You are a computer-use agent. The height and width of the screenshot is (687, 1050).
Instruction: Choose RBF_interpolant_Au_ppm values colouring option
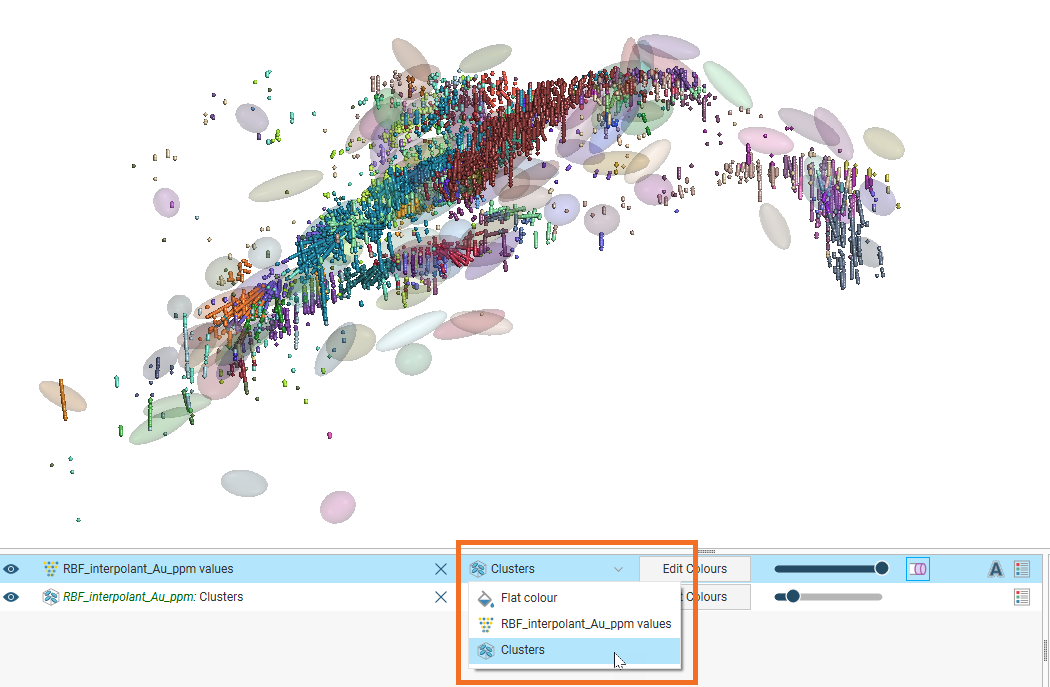(575, 624)
